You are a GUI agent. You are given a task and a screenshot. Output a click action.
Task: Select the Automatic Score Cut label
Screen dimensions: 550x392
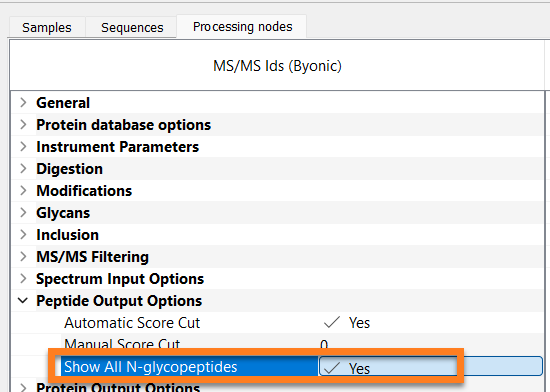pyautogui.click(x=132, y=323)
